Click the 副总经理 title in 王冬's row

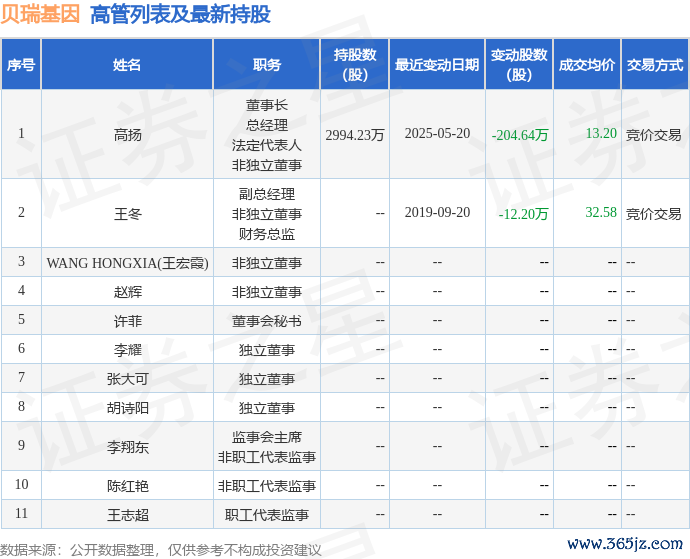coord(267,194)
